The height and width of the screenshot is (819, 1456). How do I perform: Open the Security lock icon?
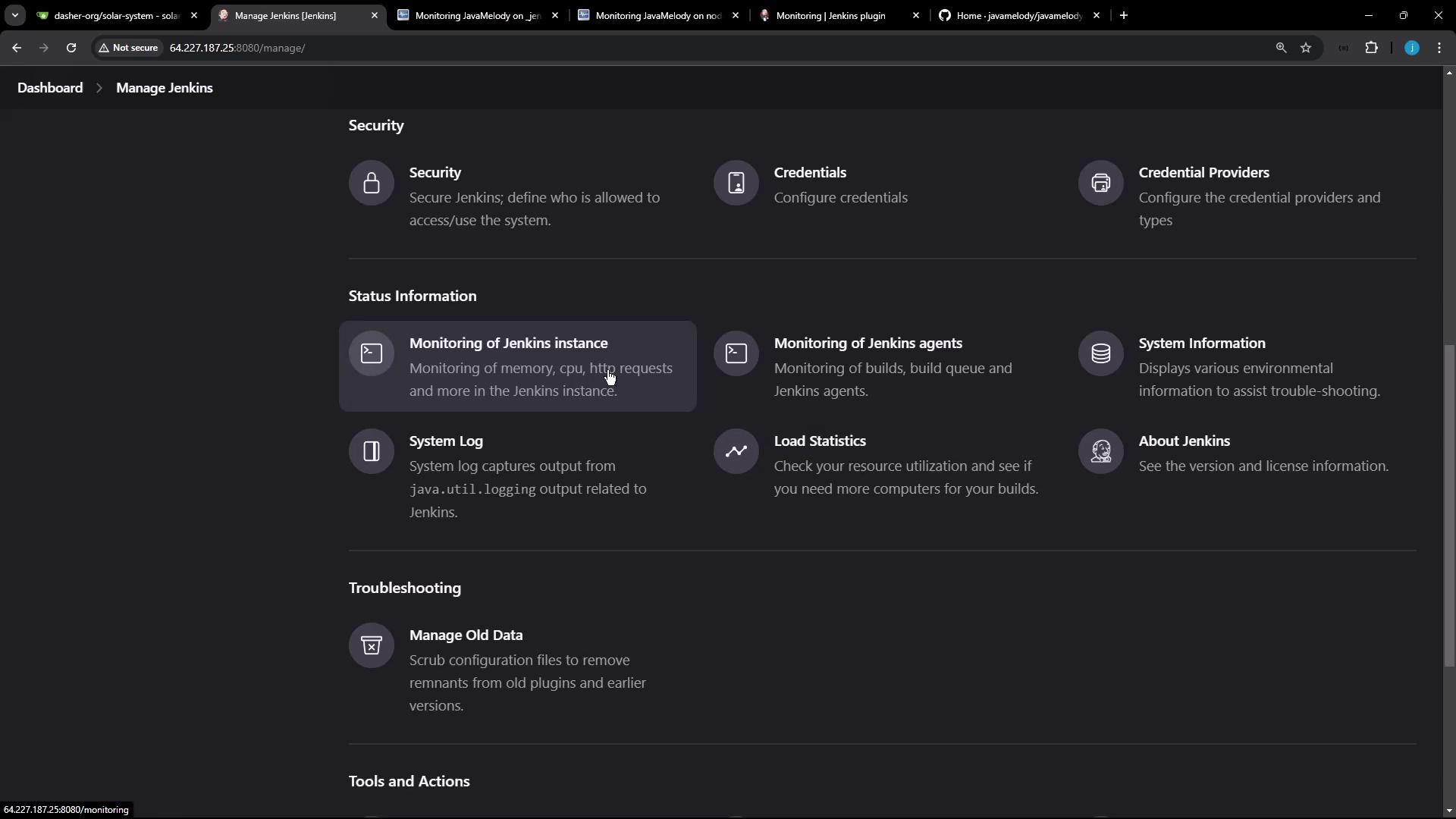point(371,183)
